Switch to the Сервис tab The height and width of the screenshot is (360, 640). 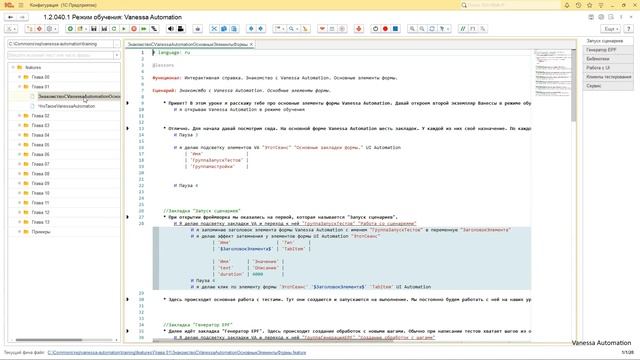(x=608, y=86)
